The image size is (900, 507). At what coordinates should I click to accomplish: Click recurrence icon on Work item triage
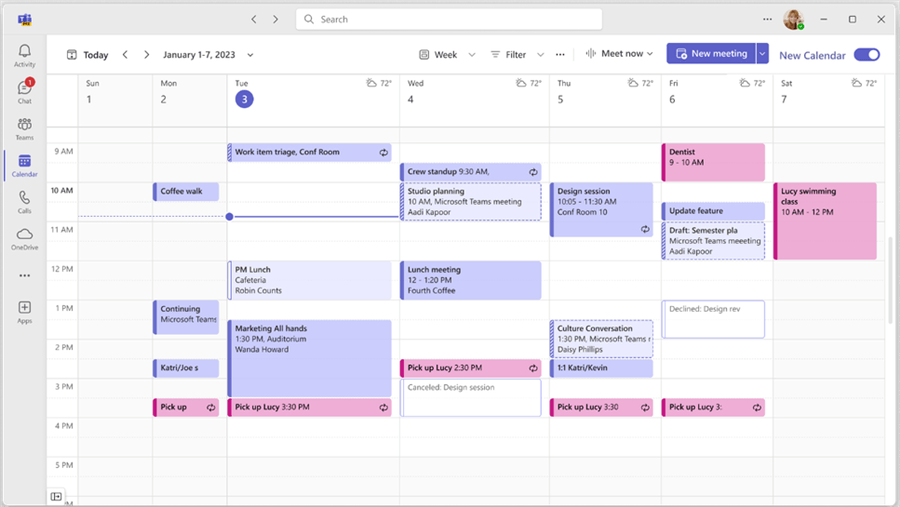(x=383, y=152)
